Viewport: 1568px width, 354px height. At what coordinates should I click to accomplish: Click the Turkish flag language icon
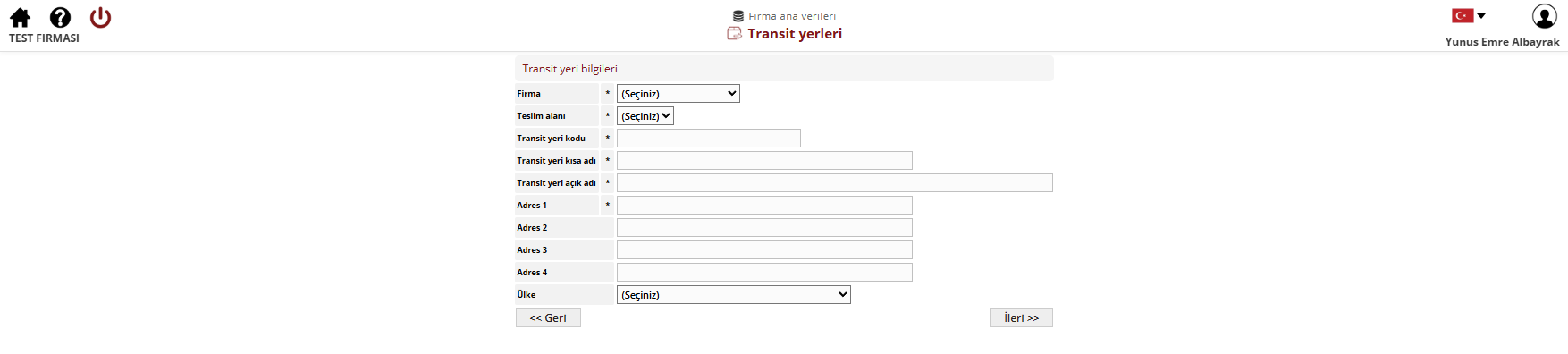1463,15
